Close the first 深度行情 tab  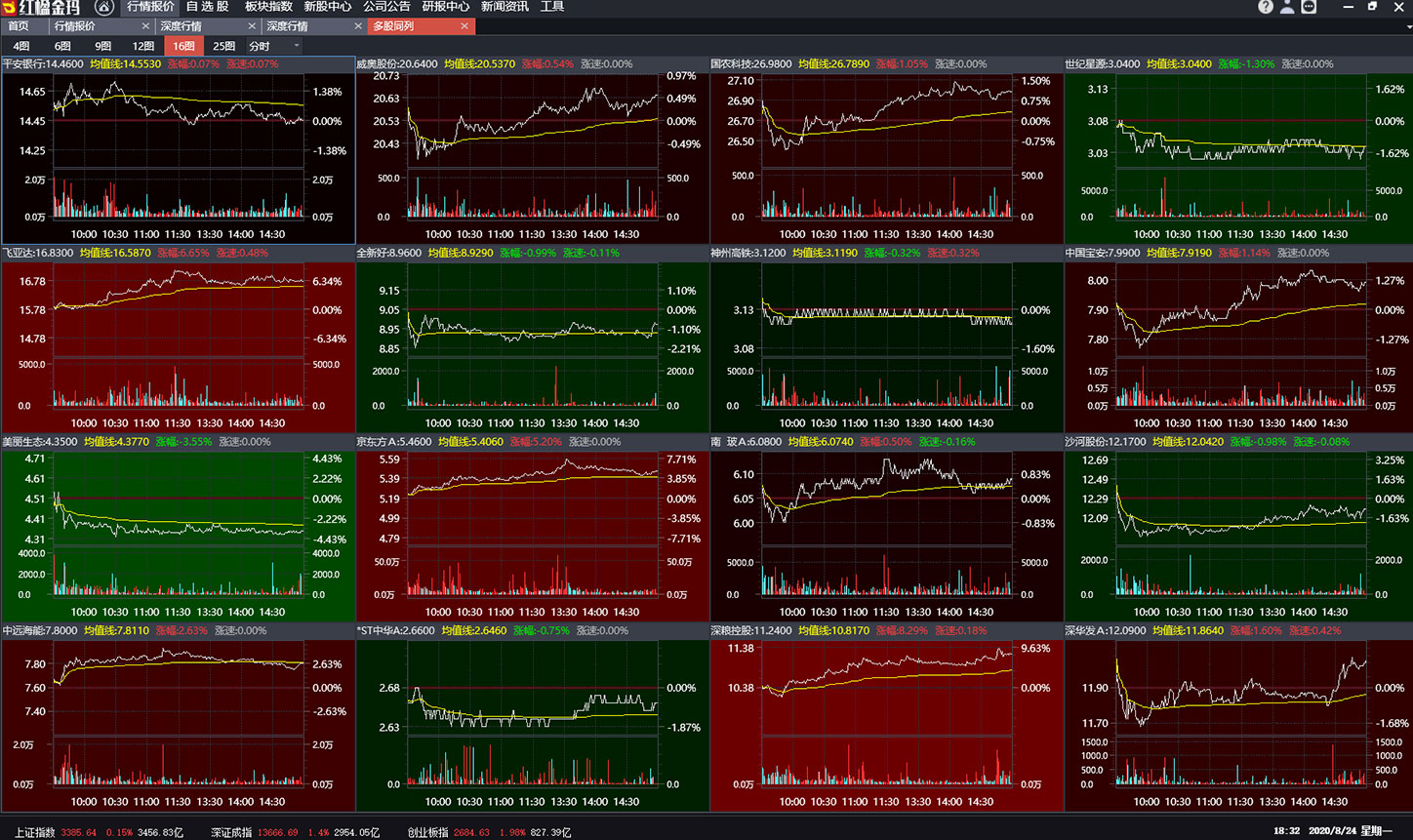coord(252,26)
